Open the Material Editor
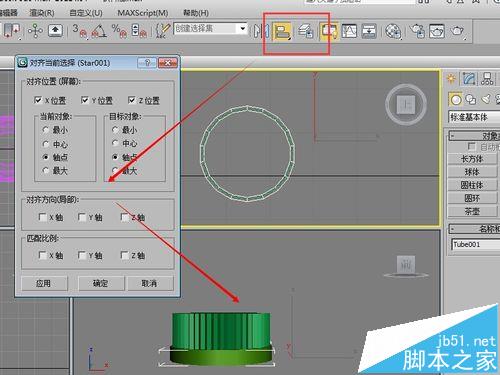The width and height of the screenshot is (500, 375). click(x=393, y=31)
